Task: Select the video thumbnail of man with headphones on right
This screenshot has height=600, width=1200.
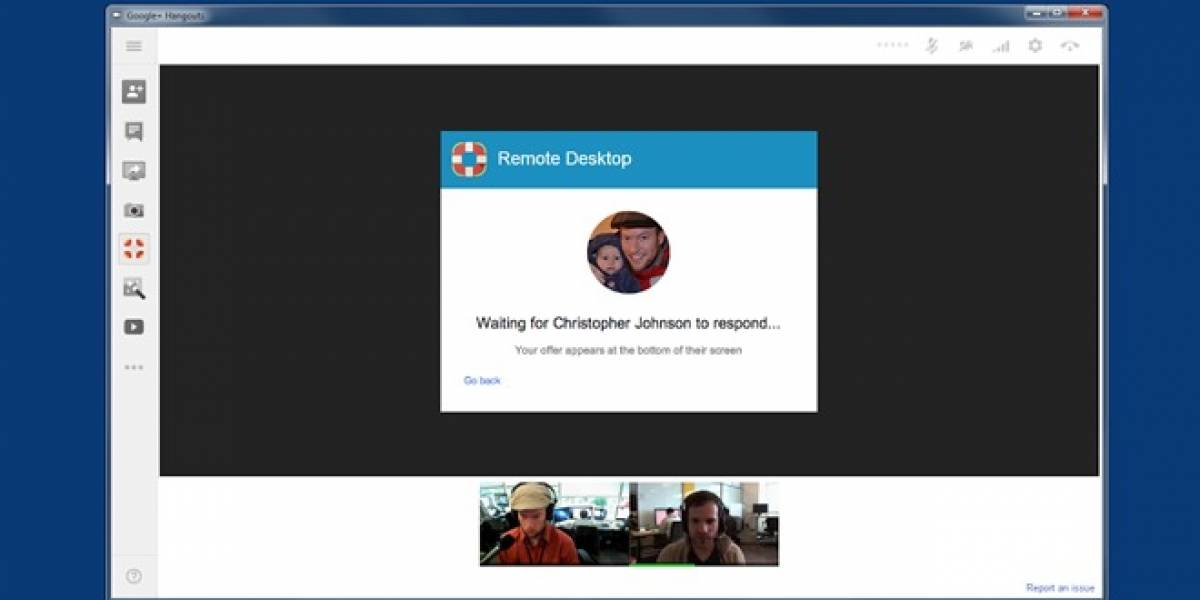Action: click(704, 524)
